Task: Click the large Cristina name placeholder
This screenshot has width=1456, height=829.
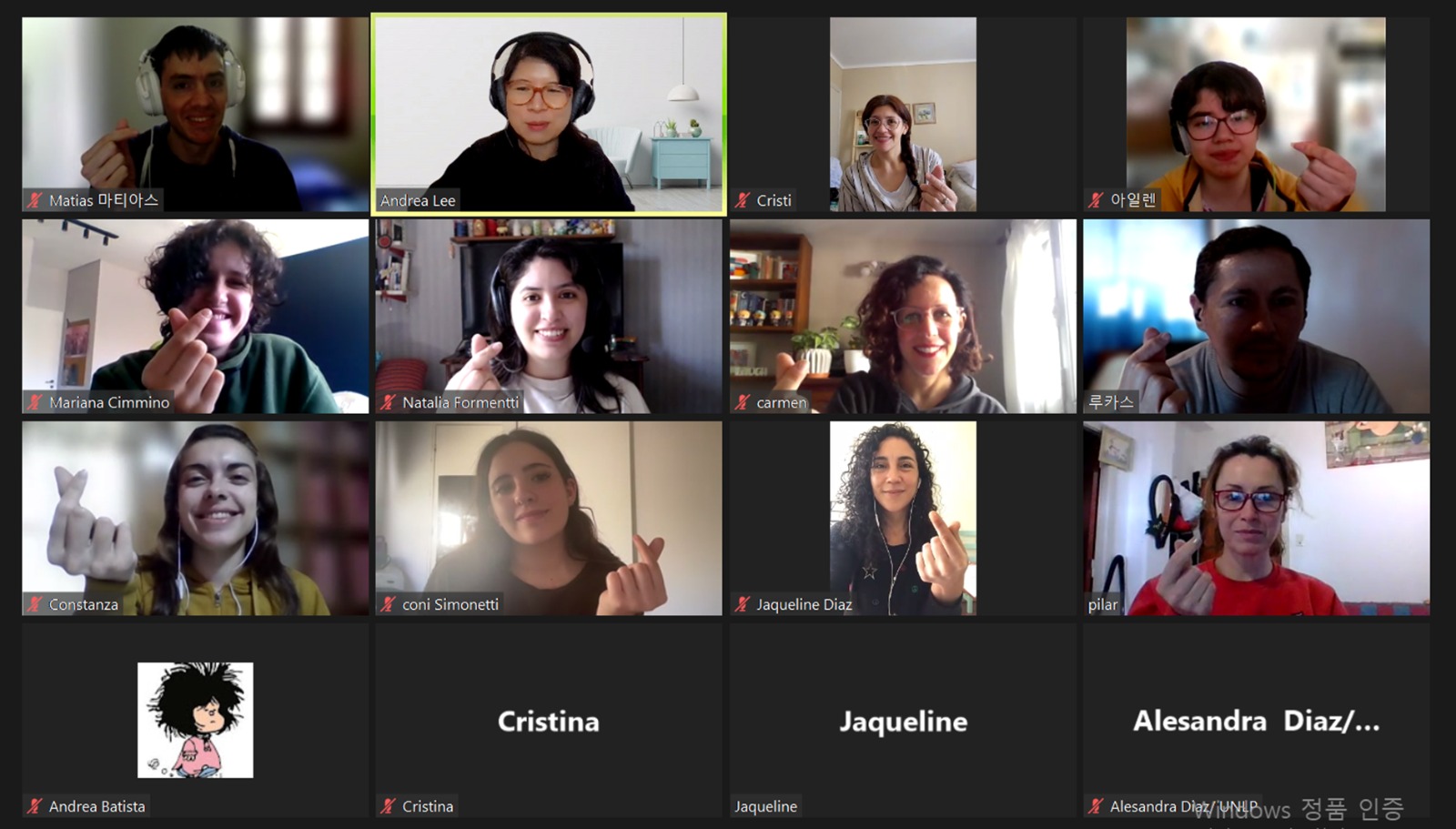Action: [x=549, y=722]
